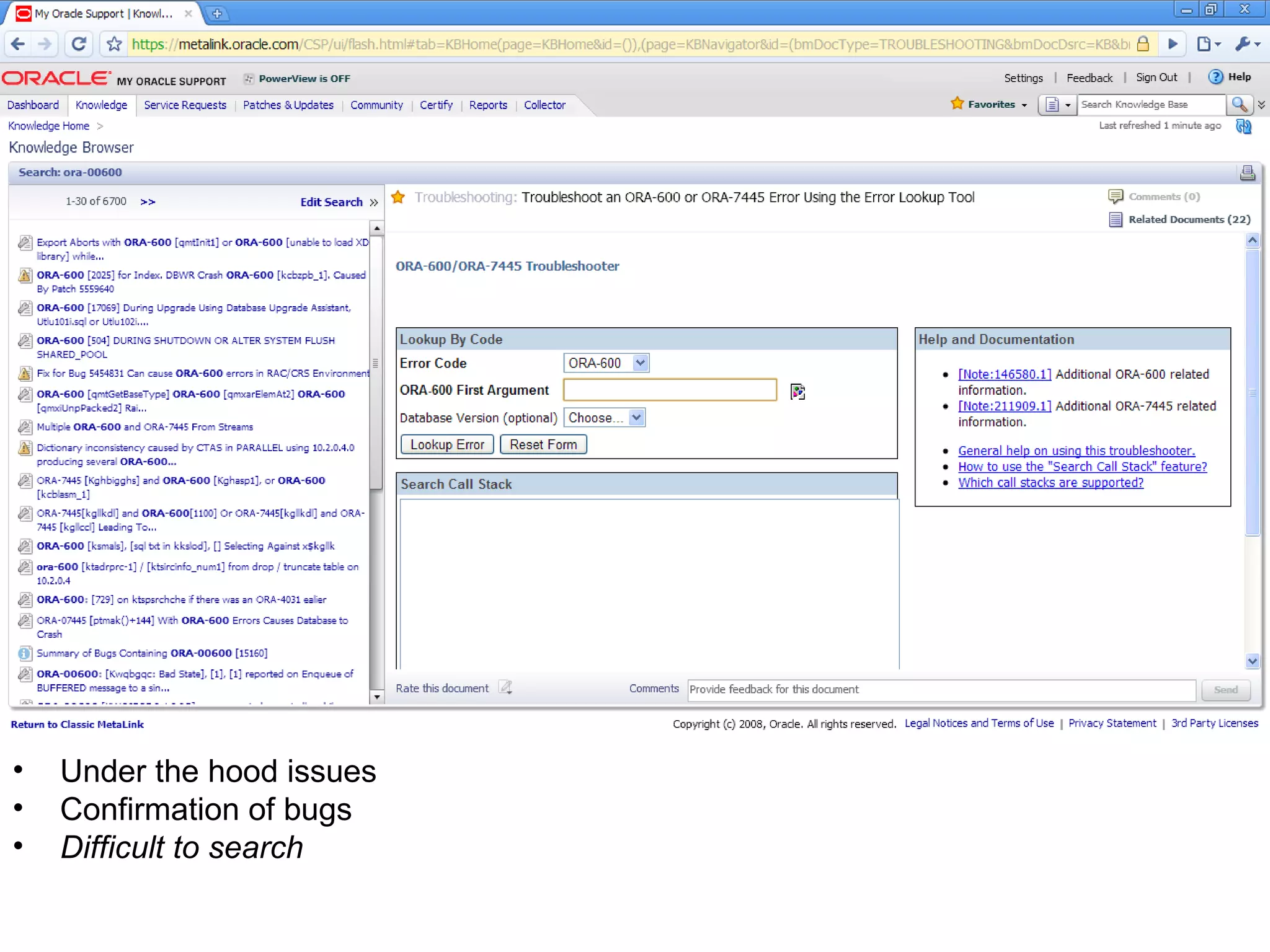The image size is (1270, 952).
Task: Click the refresh icon beside Last refreshed
Action: (1243, 126)
